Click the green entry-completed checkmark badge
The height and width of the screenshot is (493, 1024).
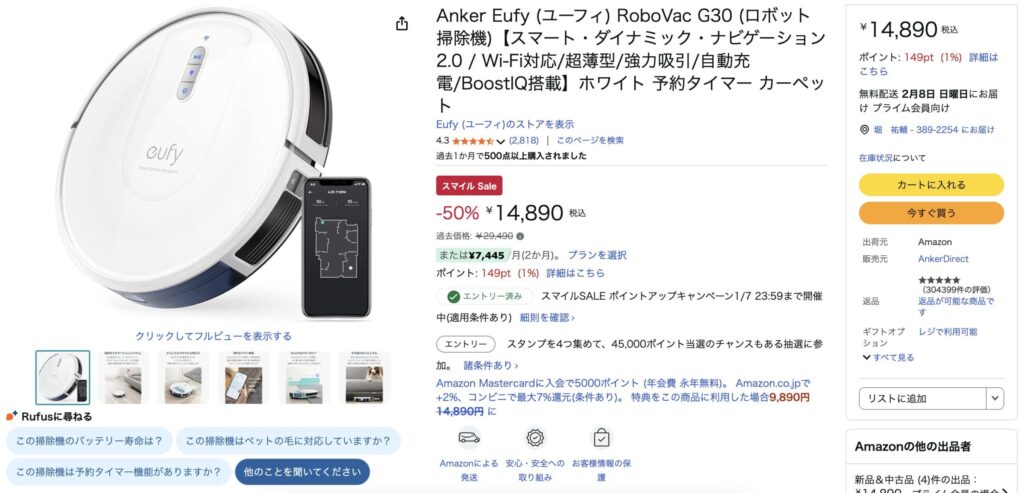pyautogui.click(x=484, y=296)
